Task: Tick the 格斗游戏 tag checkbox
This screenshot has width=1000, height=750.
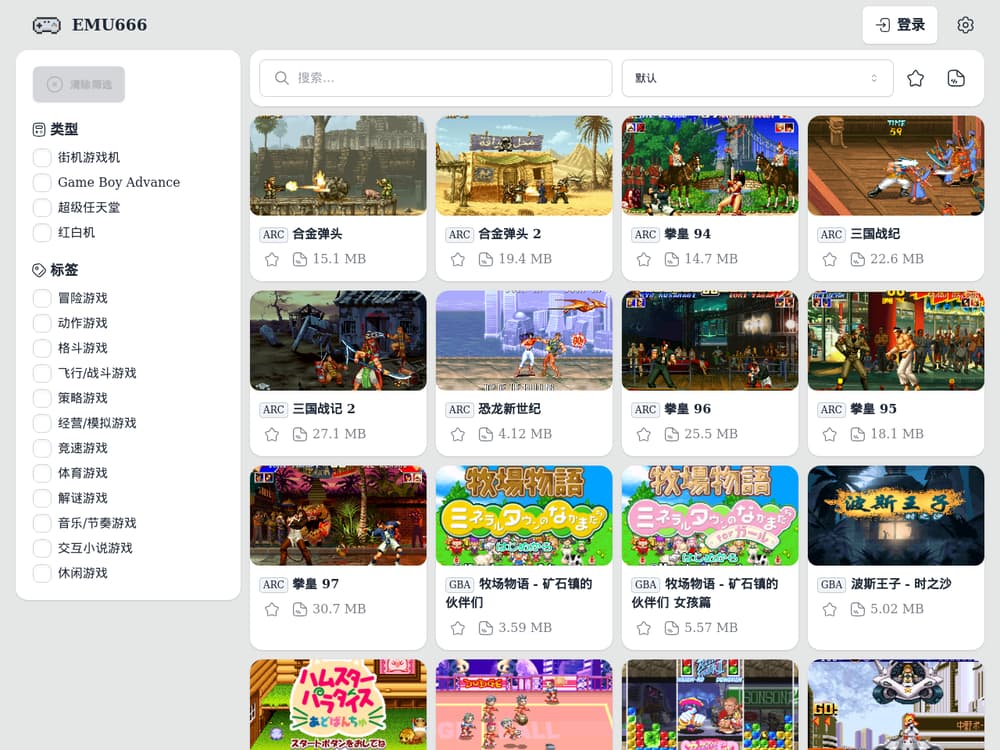Action: click(x=42, y=348)
